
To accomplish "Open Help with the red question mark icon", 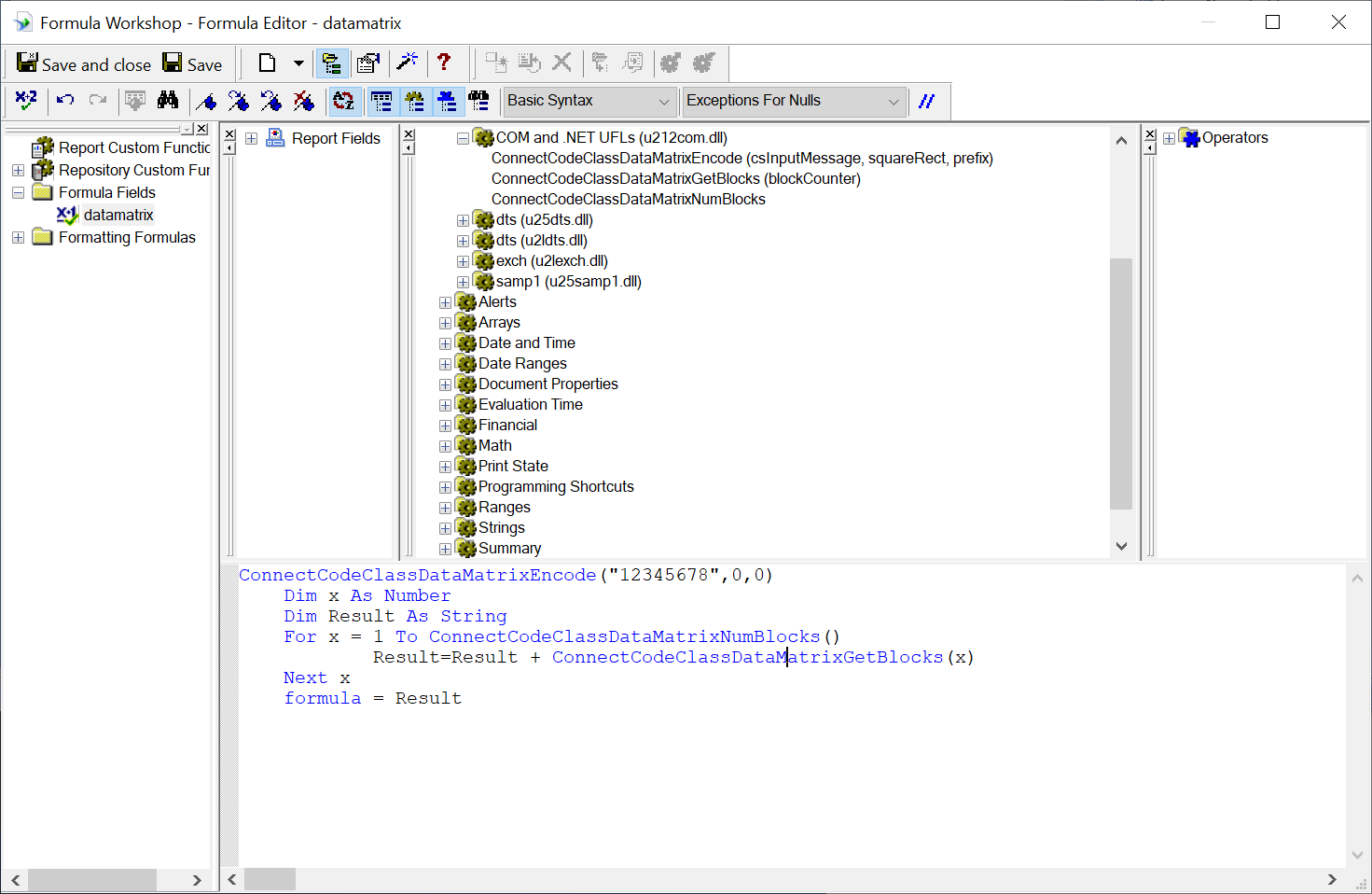I will point(444,63).
